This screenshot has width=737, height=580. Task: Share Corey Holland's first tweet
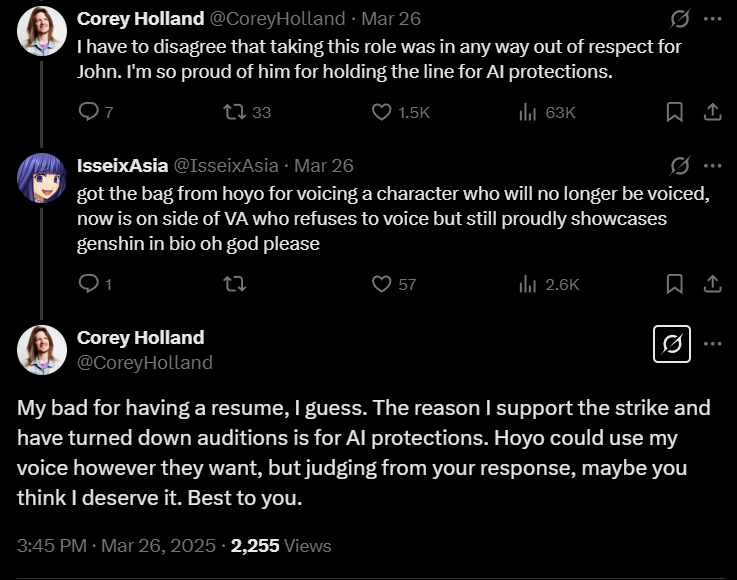click(713, 112)
